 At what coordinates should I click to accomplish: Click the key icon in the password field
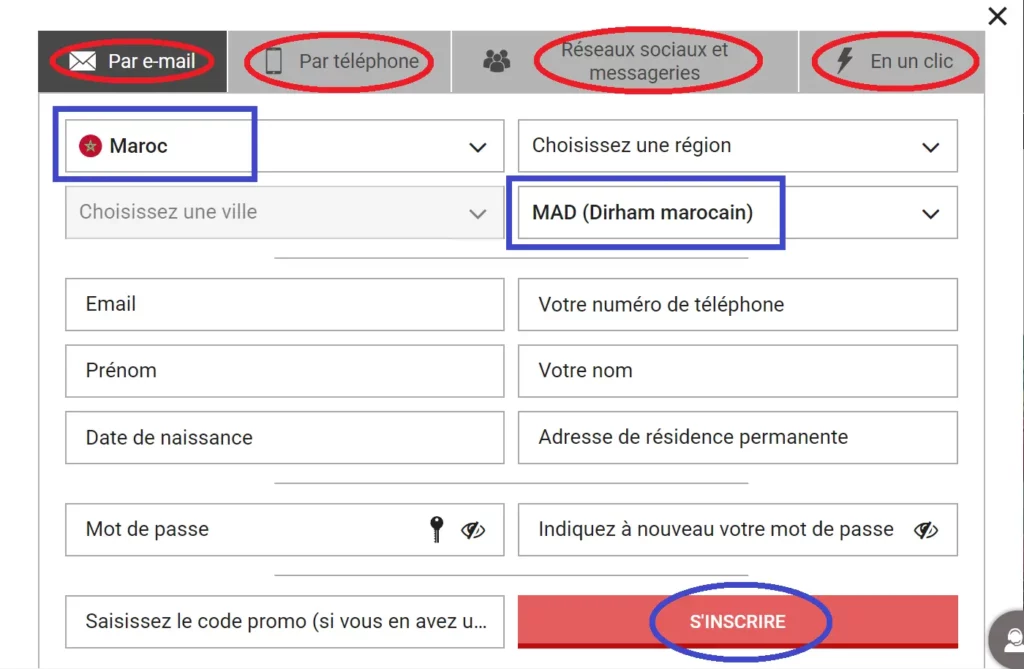pos(436,530)
